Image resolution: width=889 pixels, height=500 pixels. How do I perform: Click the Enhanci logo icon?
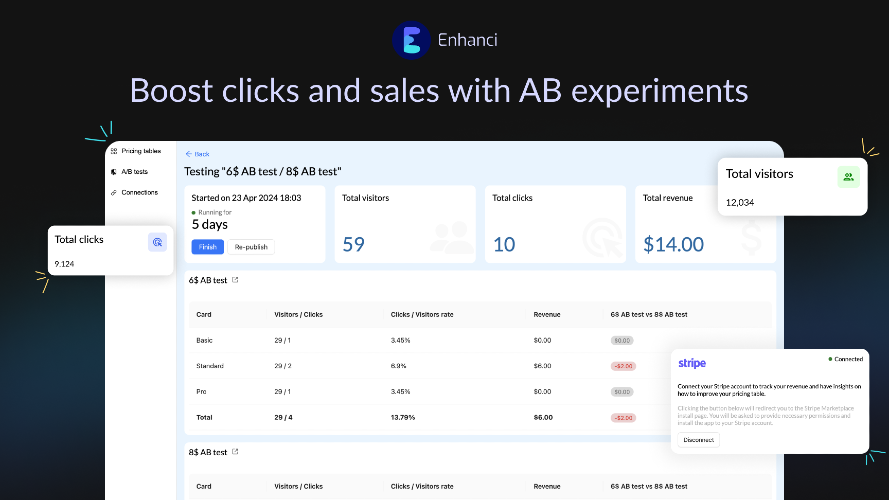coord(411,40)
